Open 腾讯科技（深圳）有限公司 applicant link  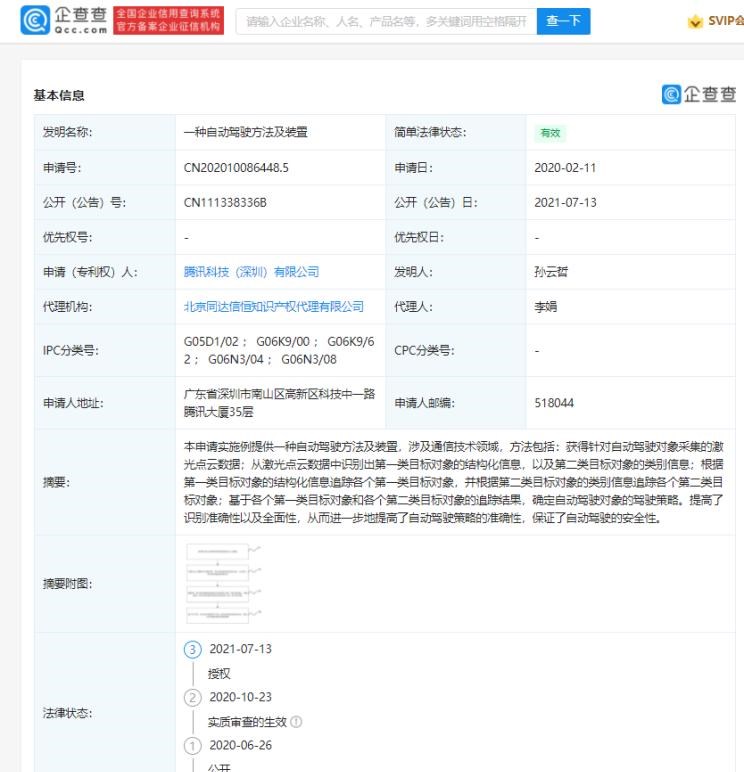point(251,272)
